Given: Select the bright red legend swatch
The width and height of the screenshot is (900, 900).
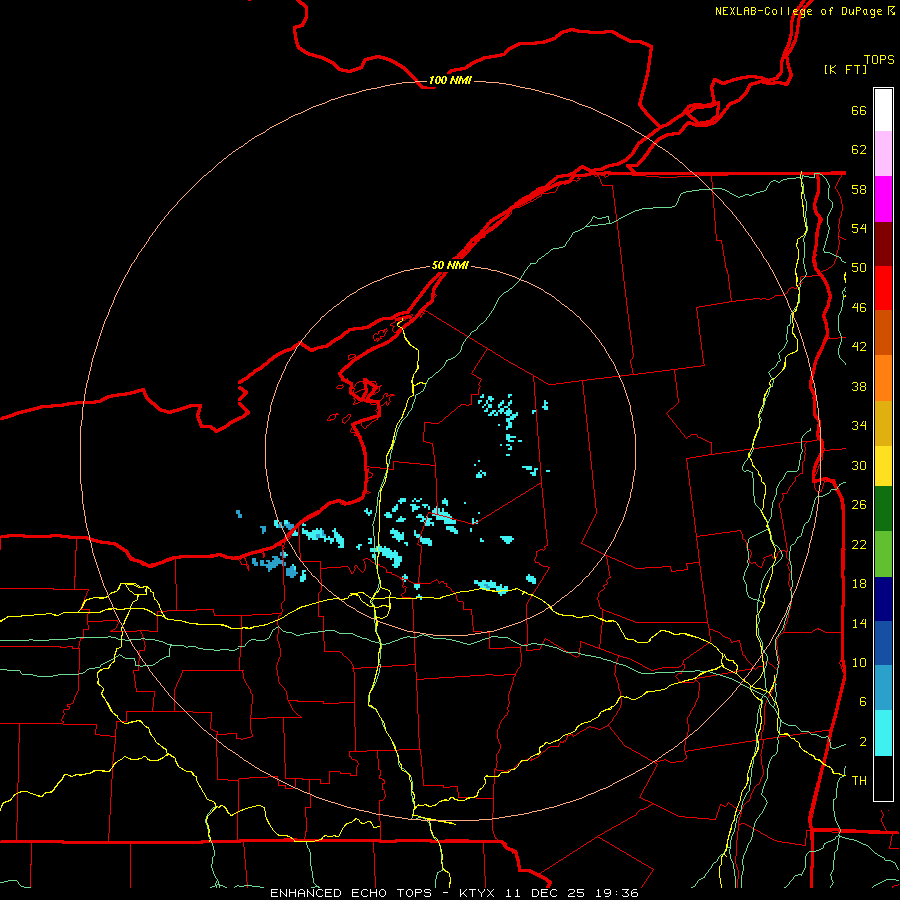Looking at the screenshot, I should pos(883,288).
